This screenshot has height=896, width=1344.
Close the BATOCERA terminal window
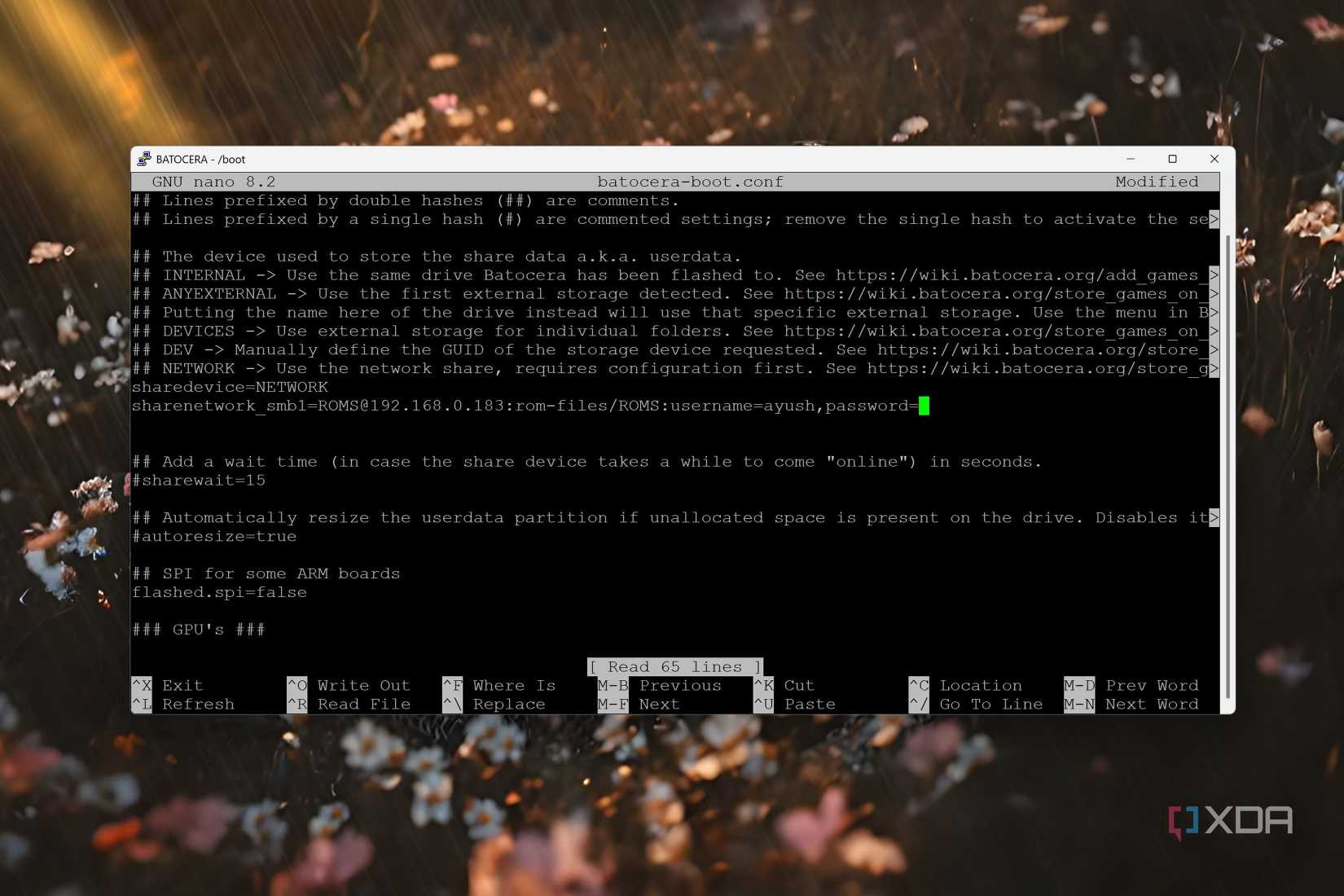click(1214, 159)
